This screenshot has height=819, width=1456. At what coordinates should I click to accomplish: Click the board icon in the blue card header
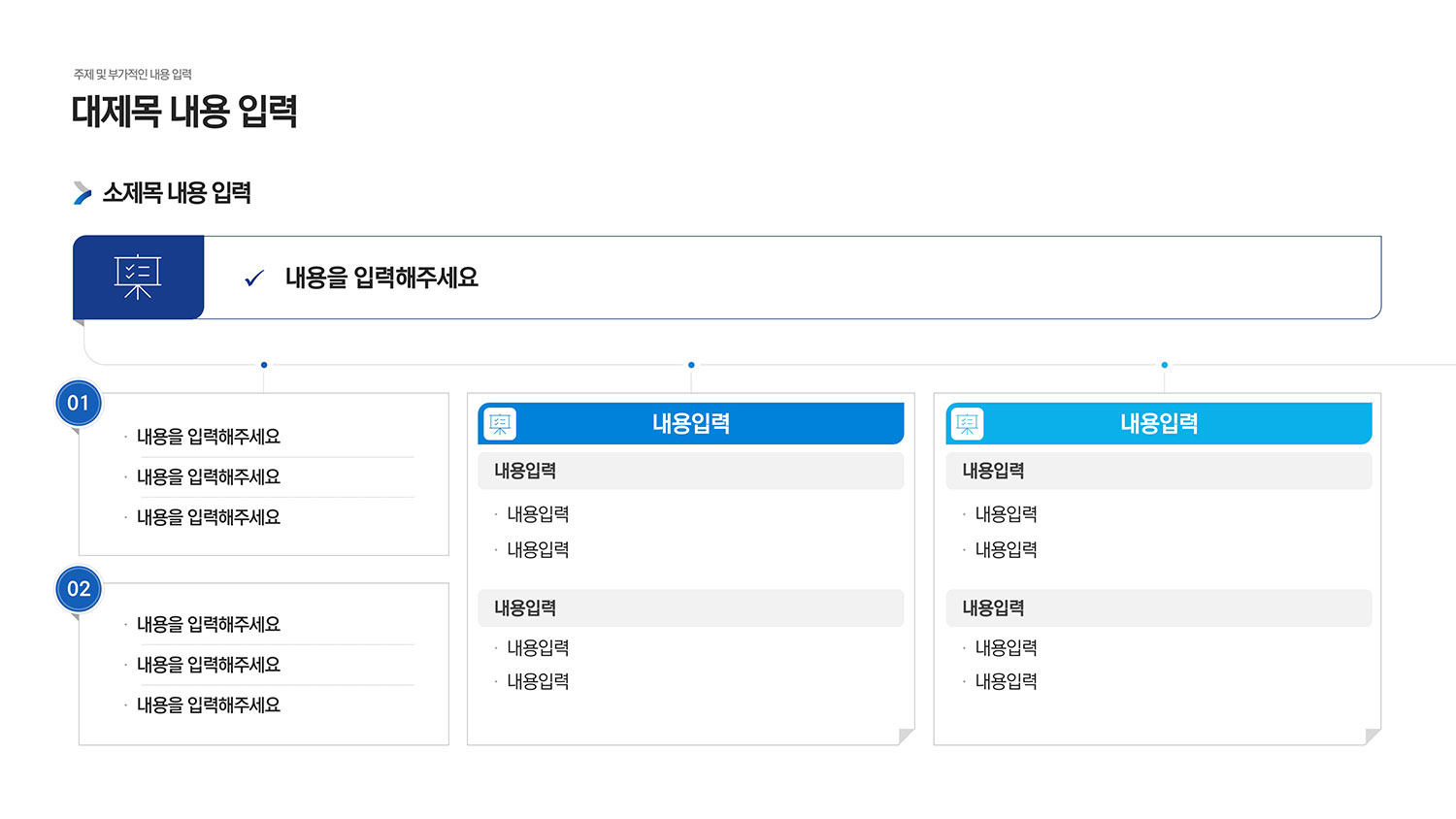[x=500, y=424]
